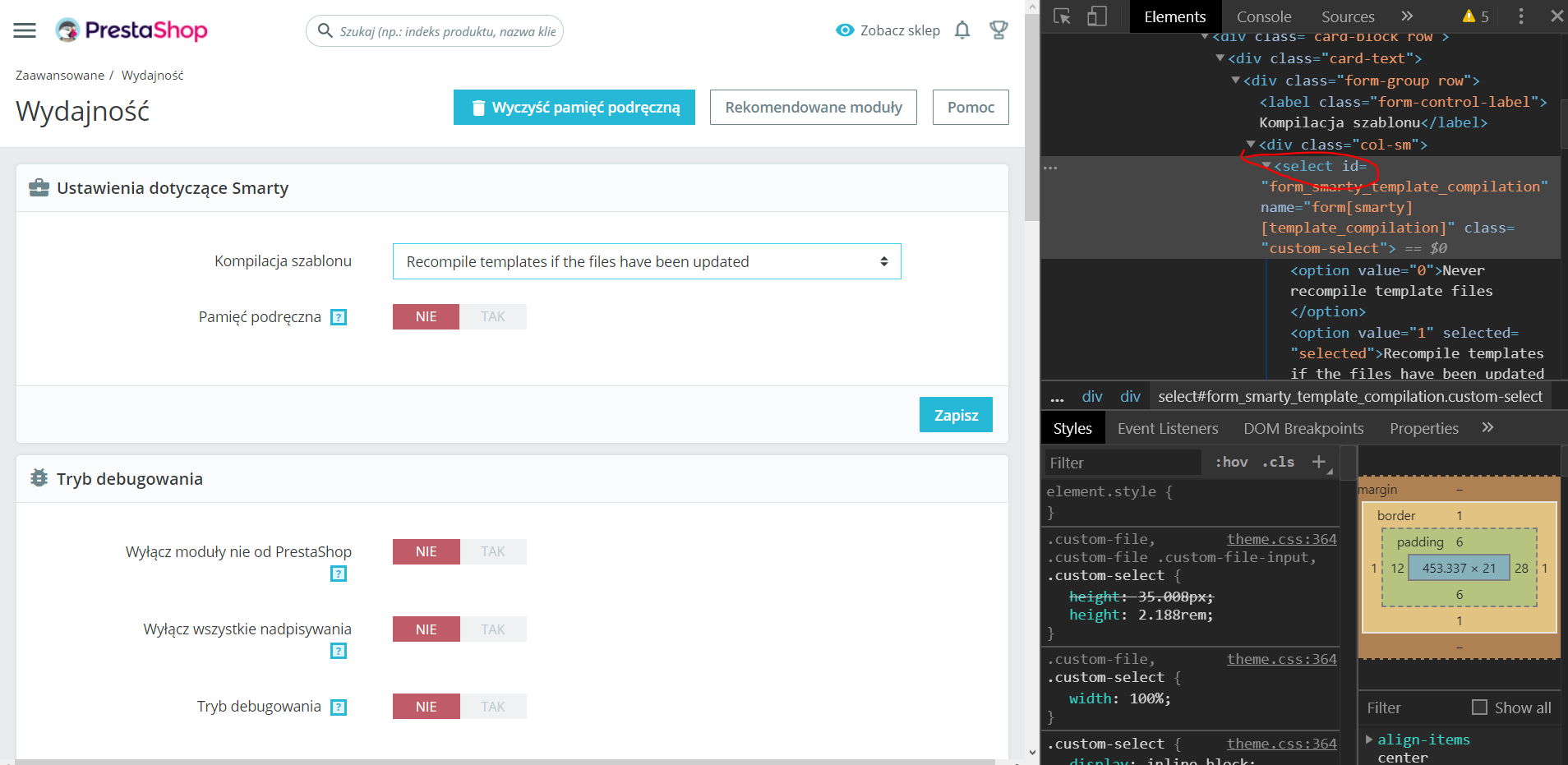Expand align-items computed property
The image size is (1568, 765).
pyautogui.click(x=1369, y=740)
